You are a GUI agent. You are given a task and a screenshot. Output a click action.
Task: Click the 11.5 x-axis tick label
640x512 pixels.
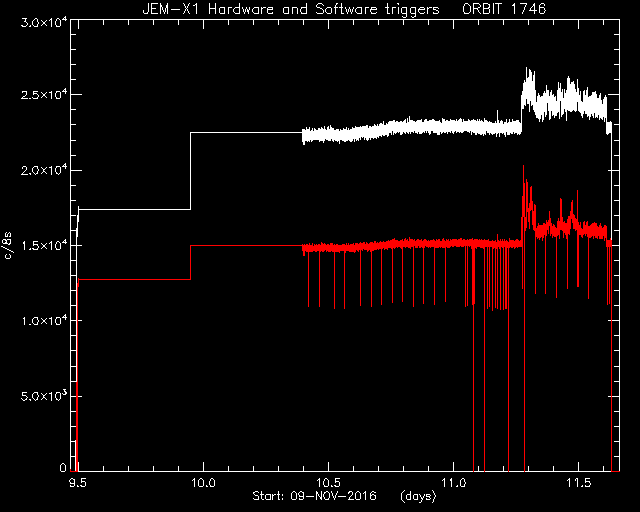(579, 483)
